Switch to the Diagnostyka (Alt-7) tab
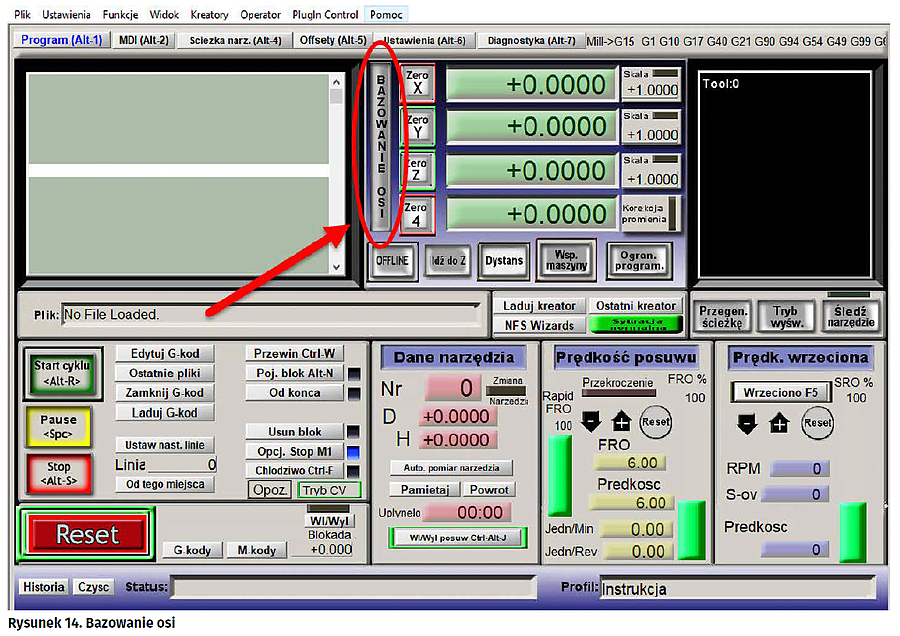The image size is (900, 636). (x=531, y=41)
